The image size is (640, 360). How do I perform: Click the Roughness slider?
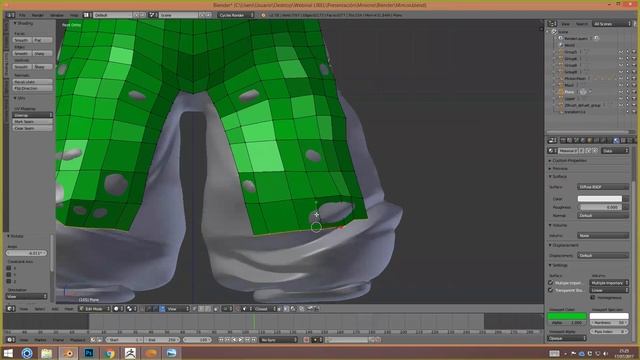[x=600, y=207]
